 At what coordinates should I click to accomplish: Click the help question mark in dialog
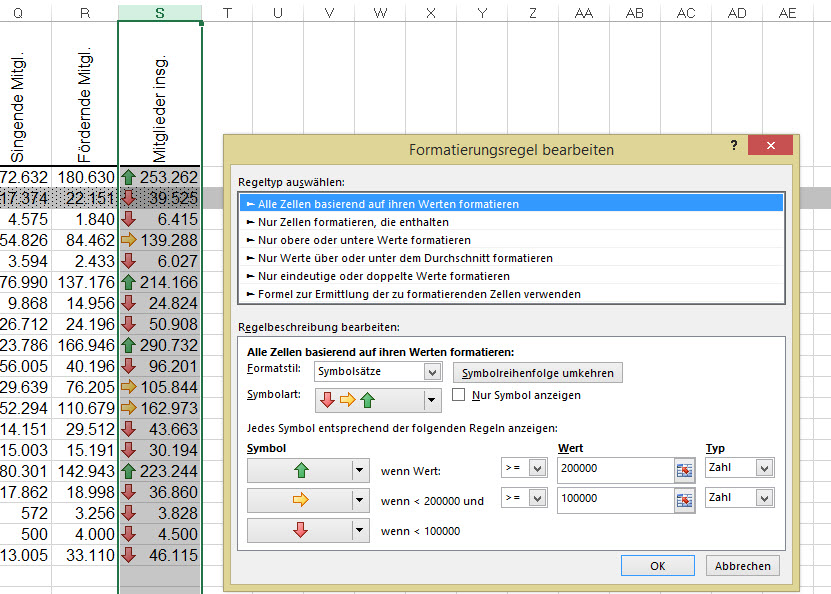pyautogui.click(x=734, y=146)
